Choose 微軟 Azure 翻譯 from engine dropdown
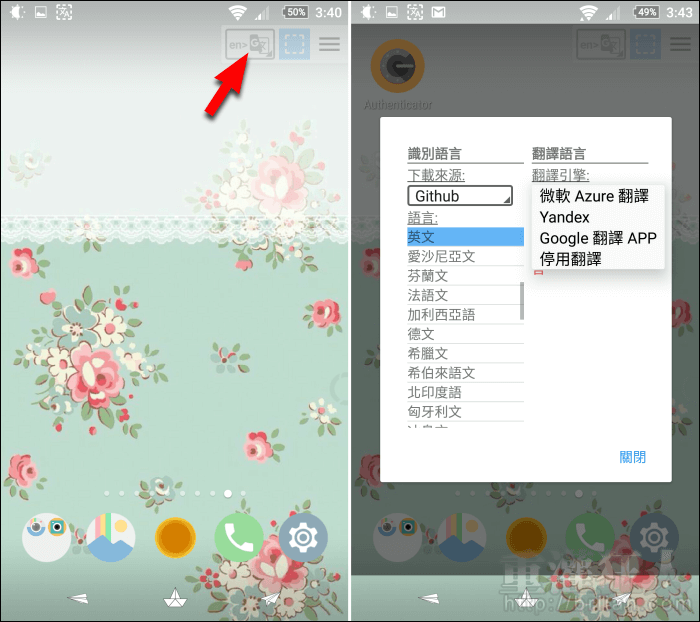 pyautogui.click(x=594, y=196)
